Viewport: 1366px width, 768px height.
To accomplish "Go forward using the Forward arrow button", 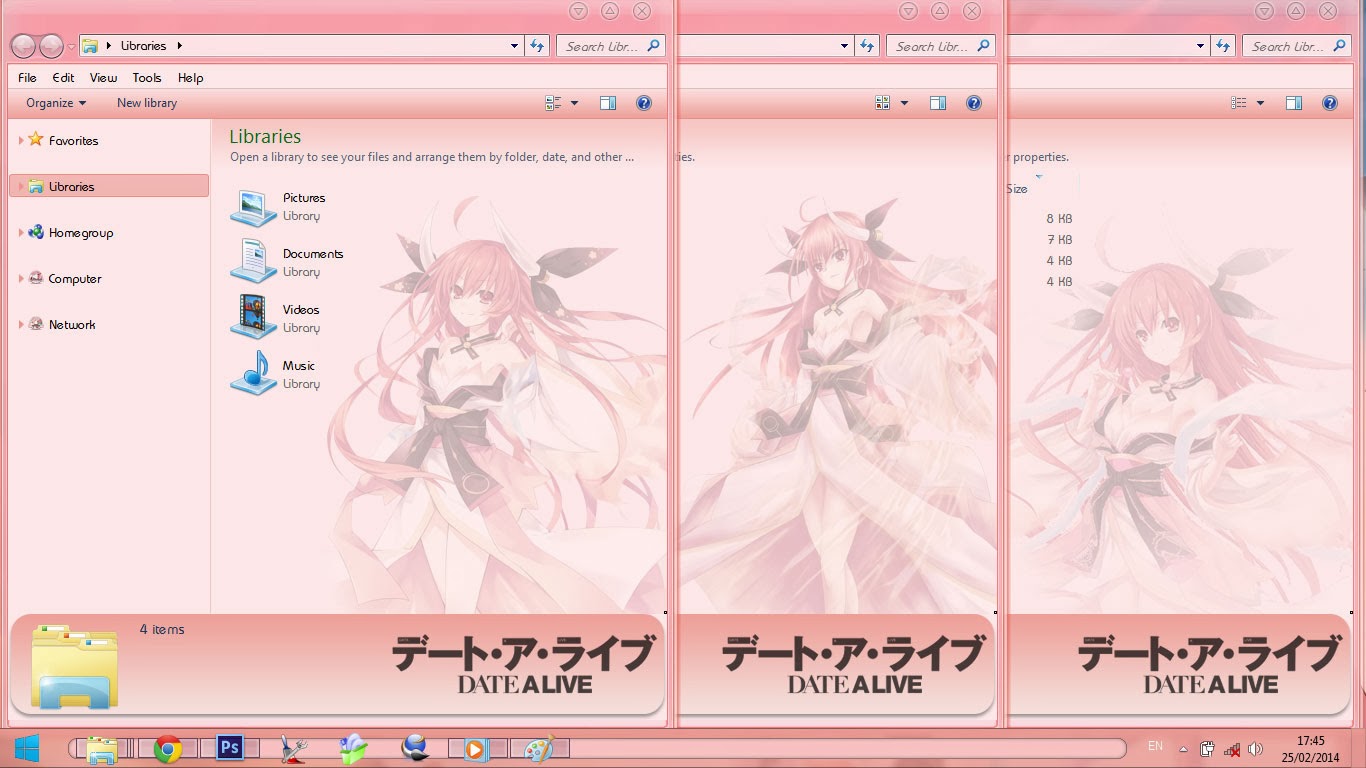I will pos(50,46).
